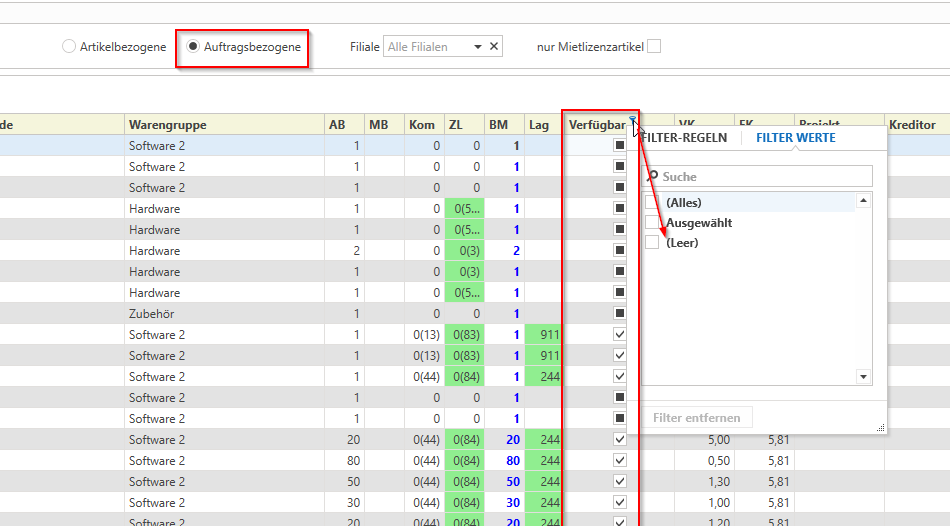The width and height of the screenshot is (950, 526).
Task: Click the filter icon on the Verfügbar column
Action: click(x=632, y=120)
